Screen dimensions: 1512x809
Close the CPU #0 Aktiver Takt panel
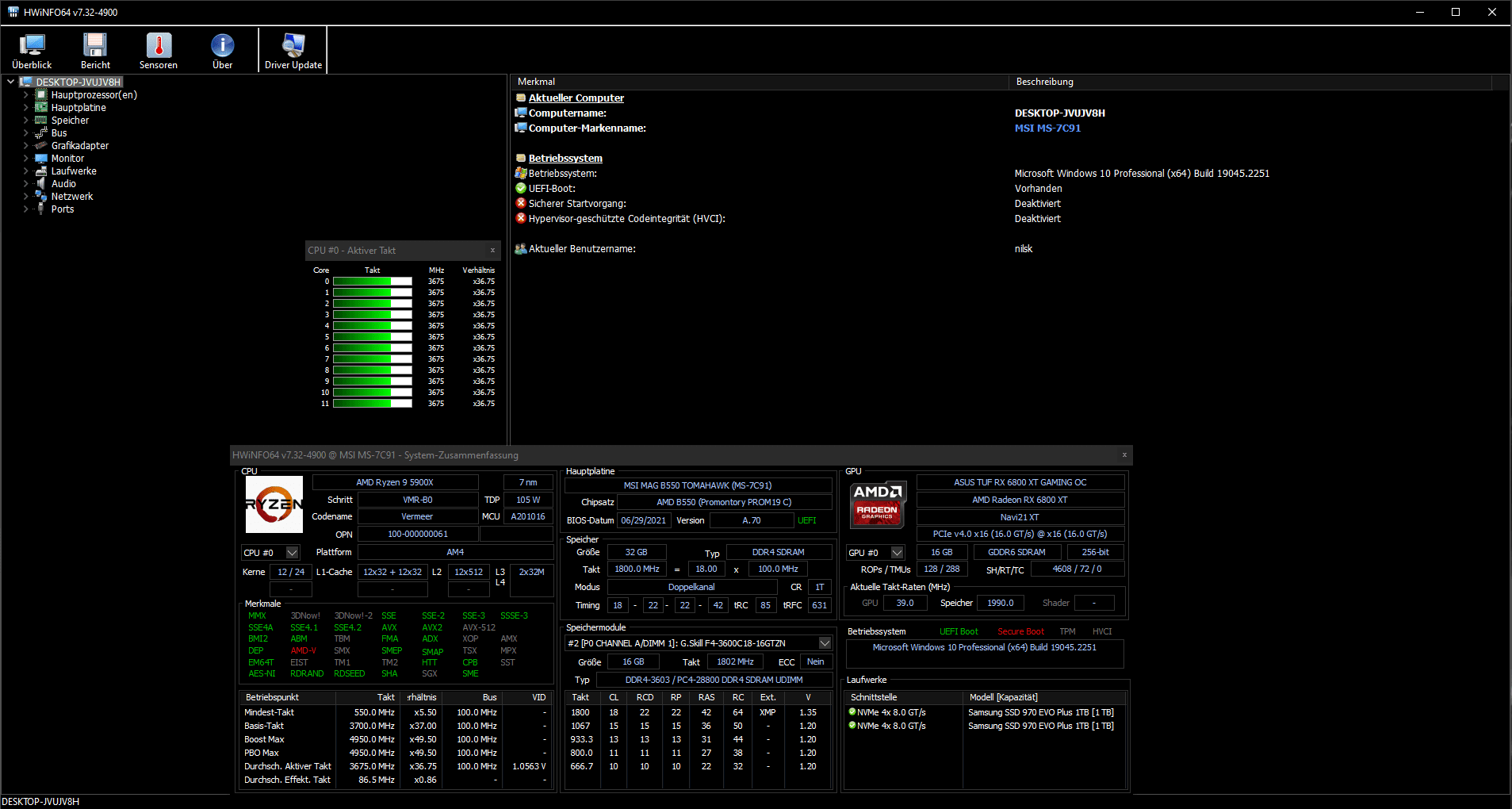(492, 250)
